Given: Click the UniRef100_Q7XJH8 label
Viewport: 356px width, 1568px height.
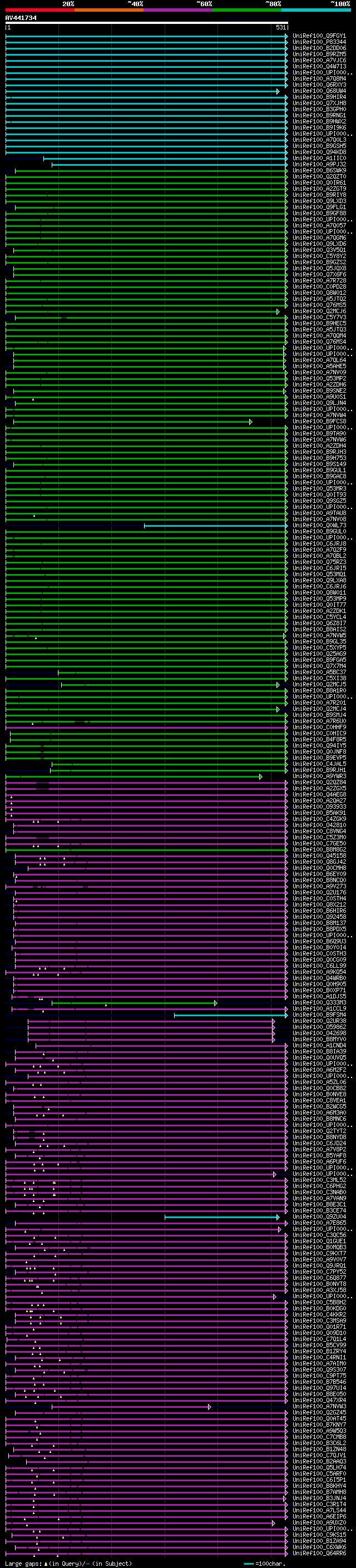Looking at the screenshot, I should click(x=319, y=103).
